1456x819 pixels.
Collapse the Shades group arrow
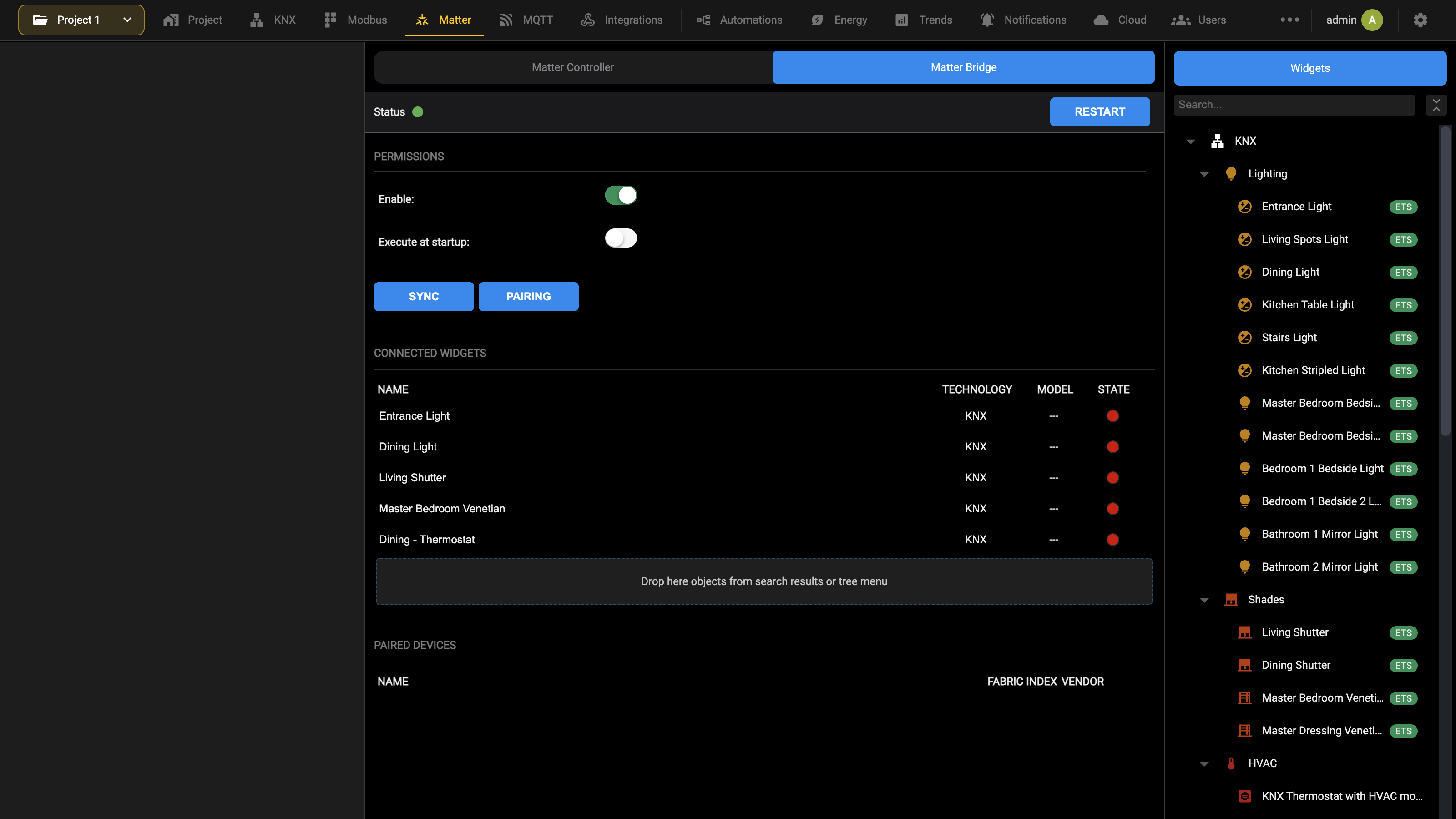tap(1204, 600)
